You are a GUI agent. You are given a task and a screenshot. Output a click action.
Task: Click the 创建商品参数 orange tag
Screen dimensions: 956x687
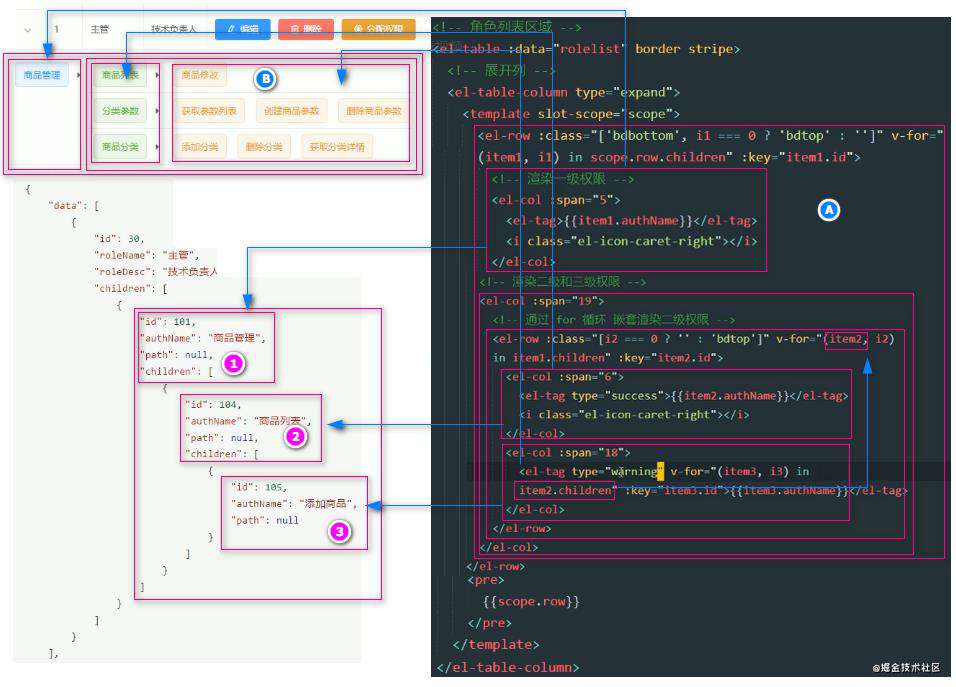291,111
